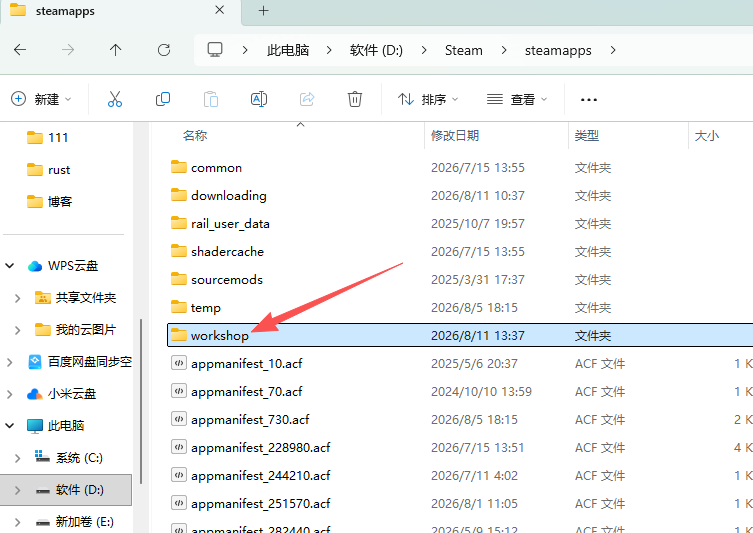753x533 pixels.
Task: Open the three-dot more options menu
Action: click(589, 99)
